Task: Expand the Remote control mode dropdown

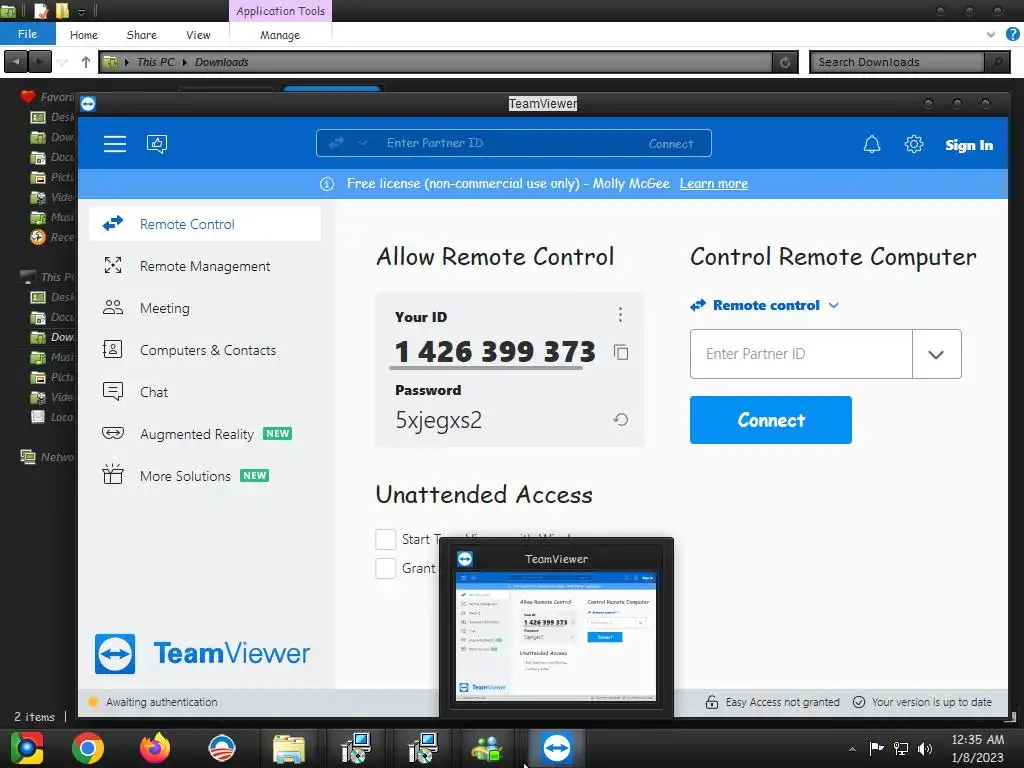Action: [765, 305]
